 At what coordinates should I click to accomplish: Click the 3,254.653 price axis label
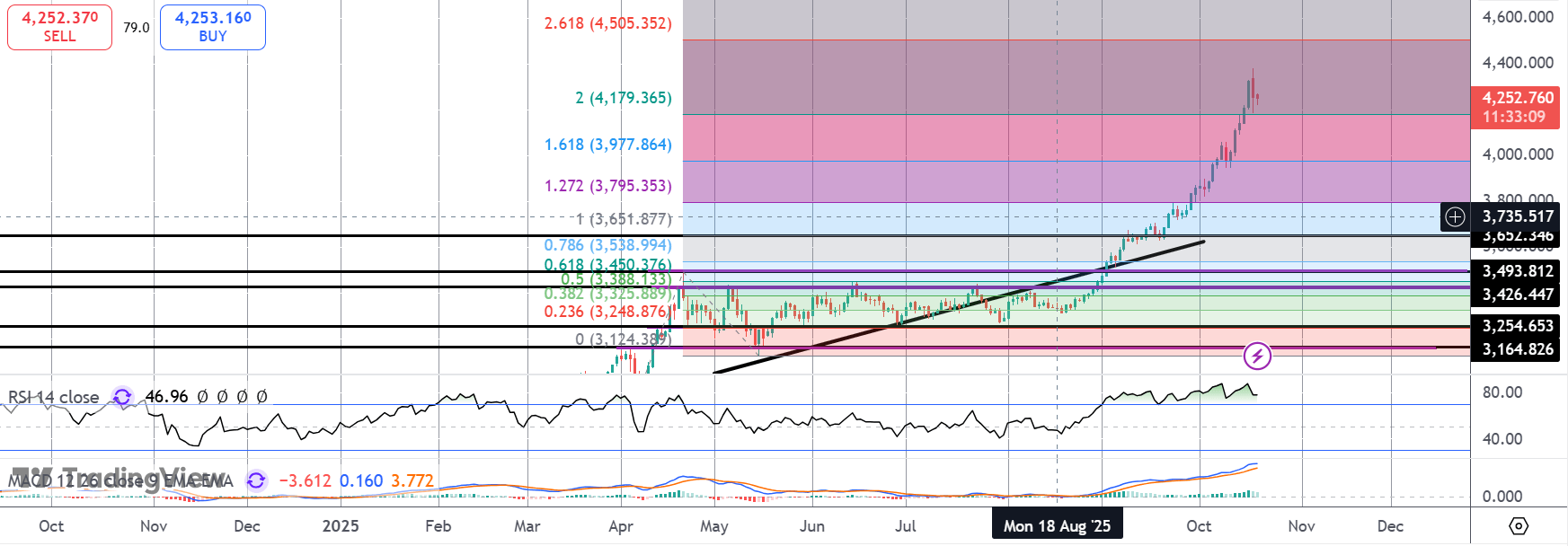point(1517,326)
